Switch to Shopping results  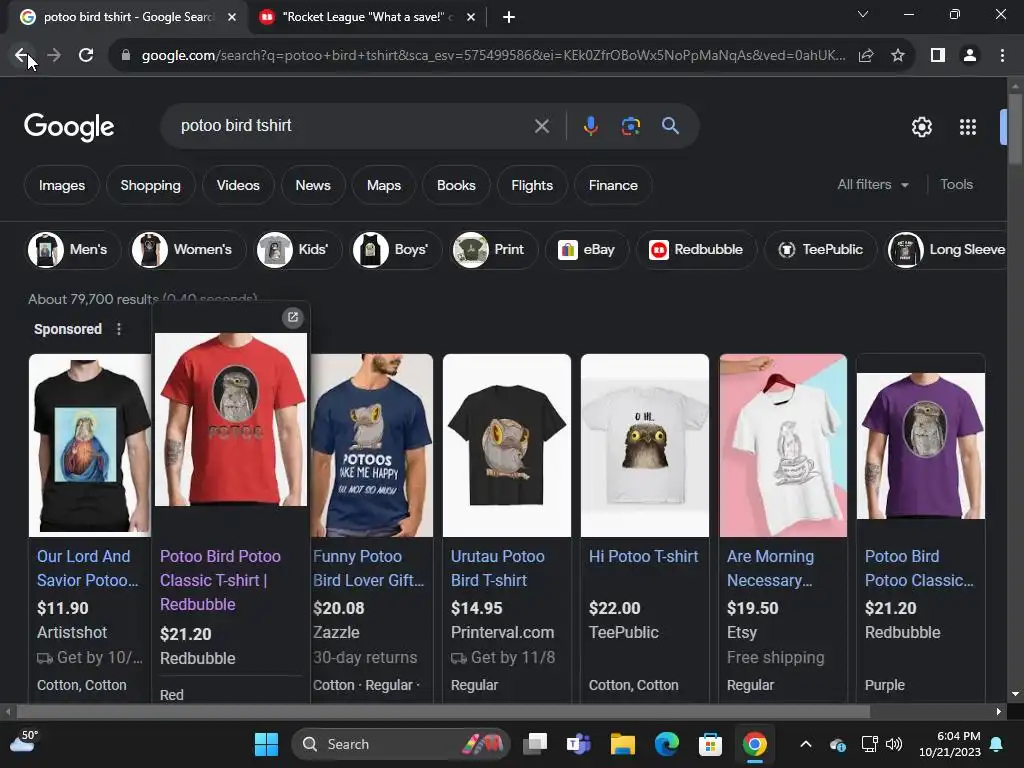[x=150, y=185]
